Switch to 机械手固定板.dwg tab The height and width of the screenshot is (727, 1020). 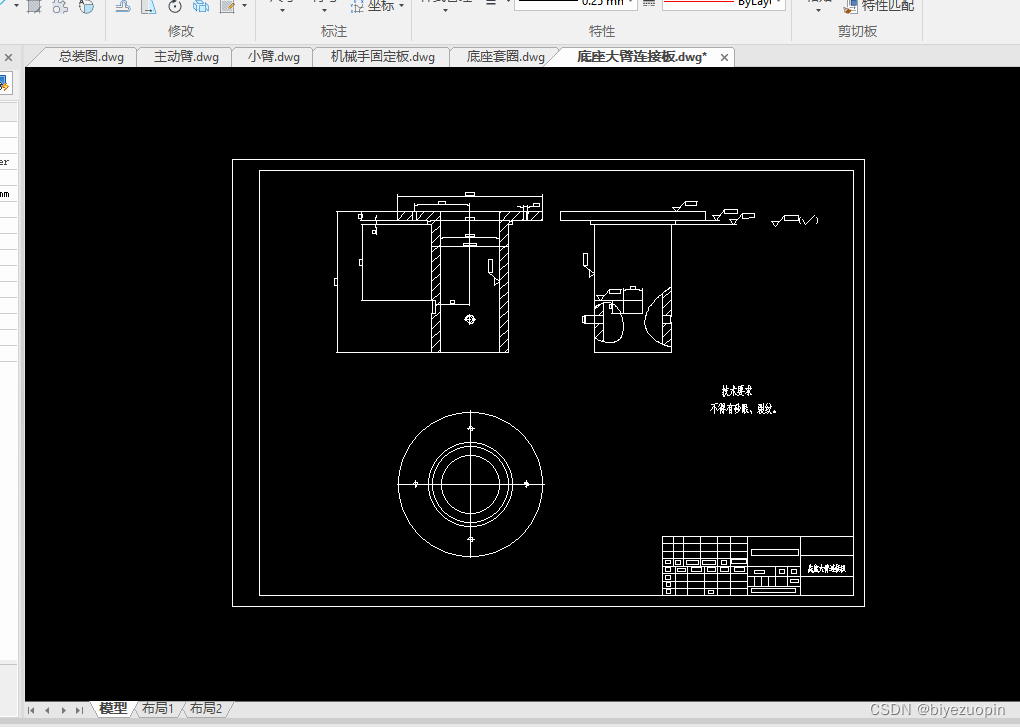[x=382, y=57]
